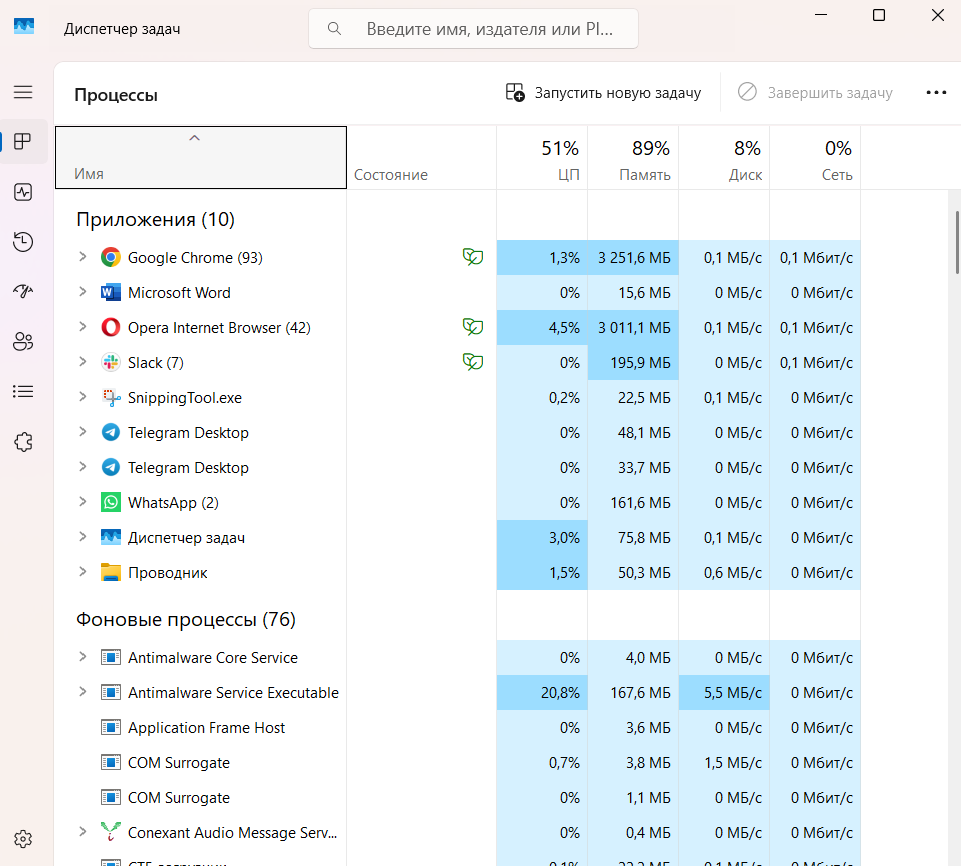961x866 pixels.
Task: Sort by the Сеть 0% column
Action: (x=815, y=158)
